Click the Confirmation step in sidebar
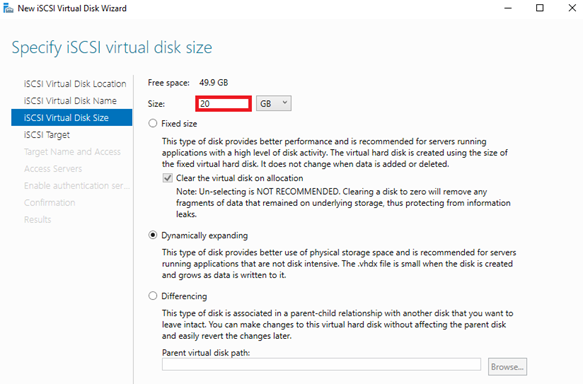The height and width of the screenshot is (384, 583). point(49,203)
